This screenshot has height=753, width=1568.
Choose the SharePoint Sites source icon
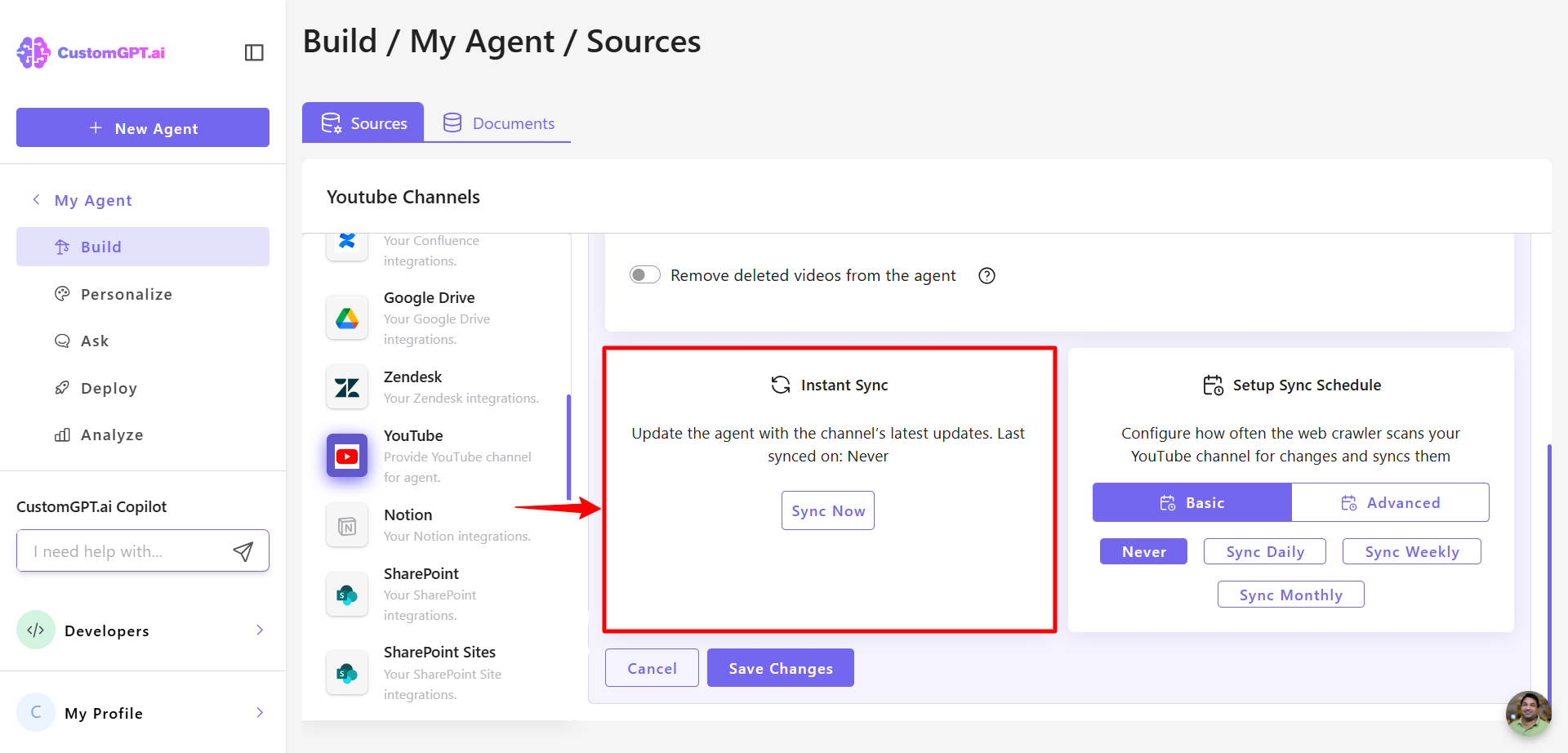point(347,672)
